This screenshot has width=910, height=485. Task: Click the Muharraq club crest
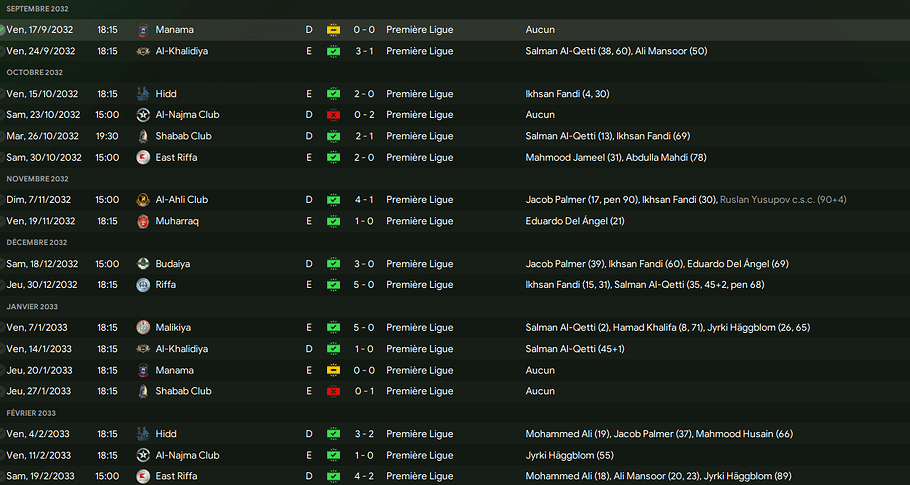(143, 221)
